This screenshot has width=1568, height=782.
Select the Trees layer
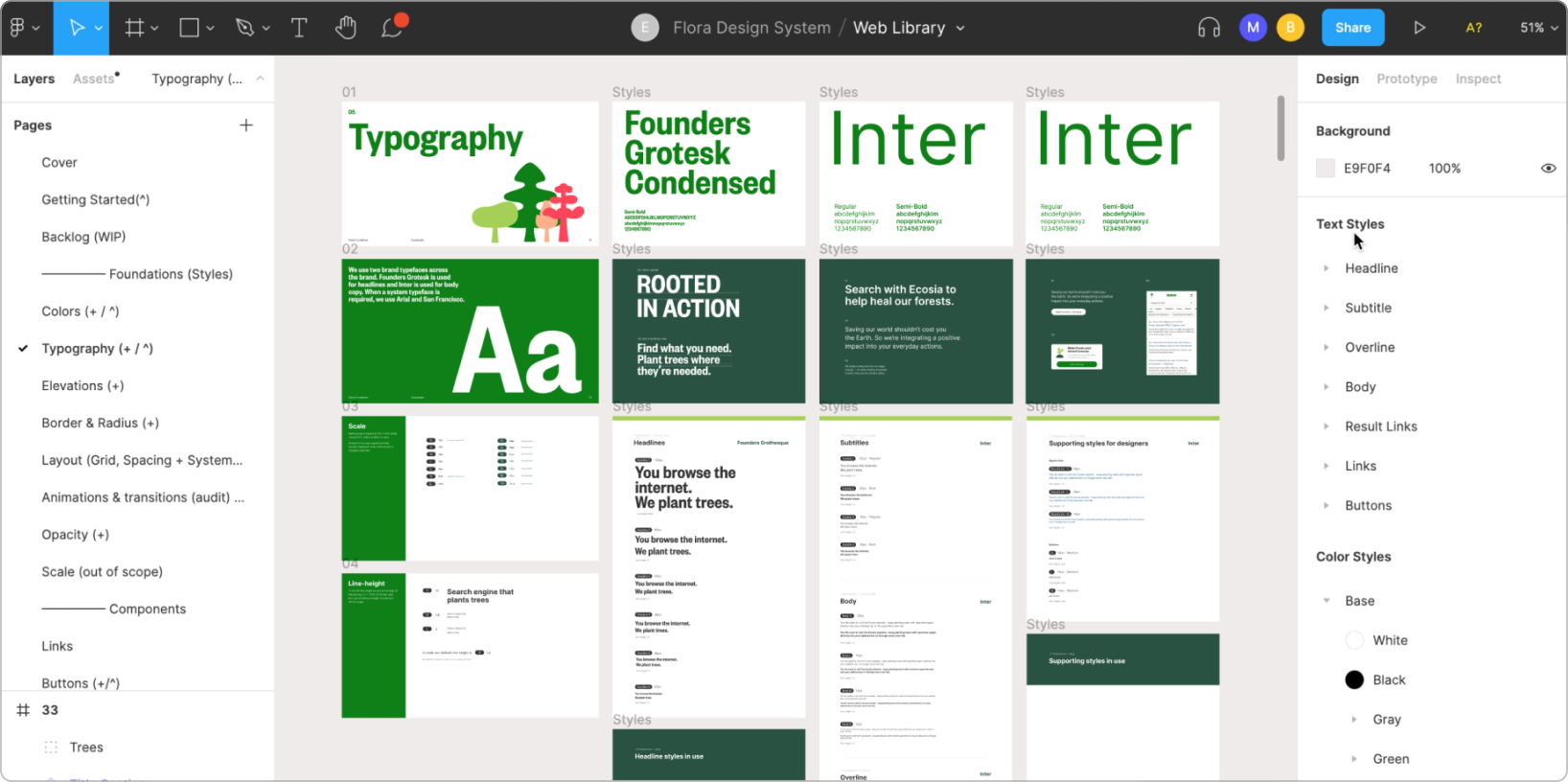(x=86, y=747)
